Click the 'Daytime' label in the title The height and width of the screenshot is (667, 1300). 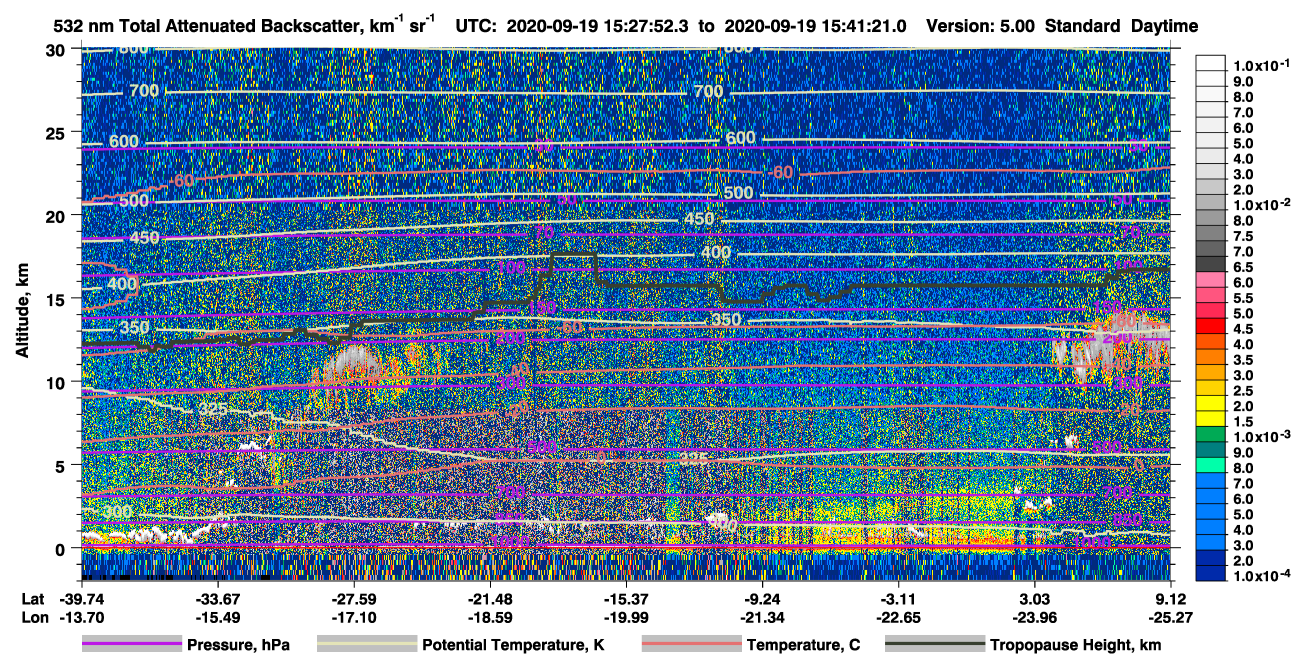click(x=1164, y=26)
